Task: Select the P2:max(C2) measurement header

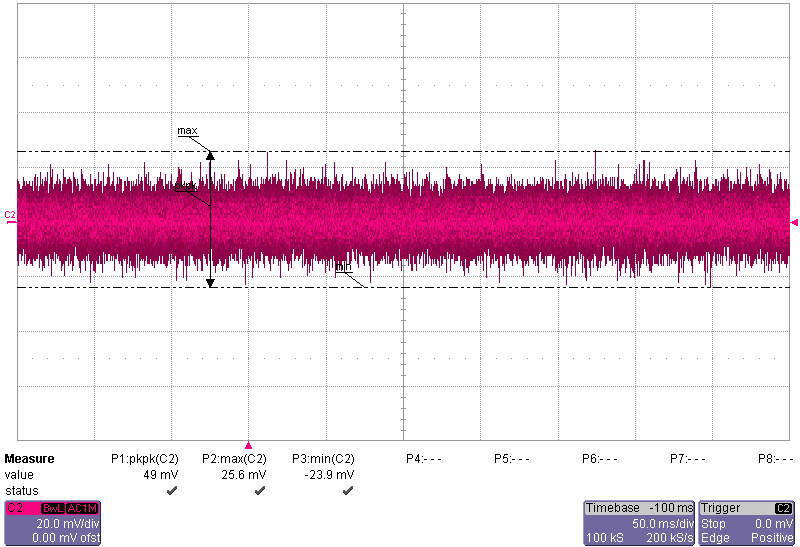Action: tap(234, 459)
